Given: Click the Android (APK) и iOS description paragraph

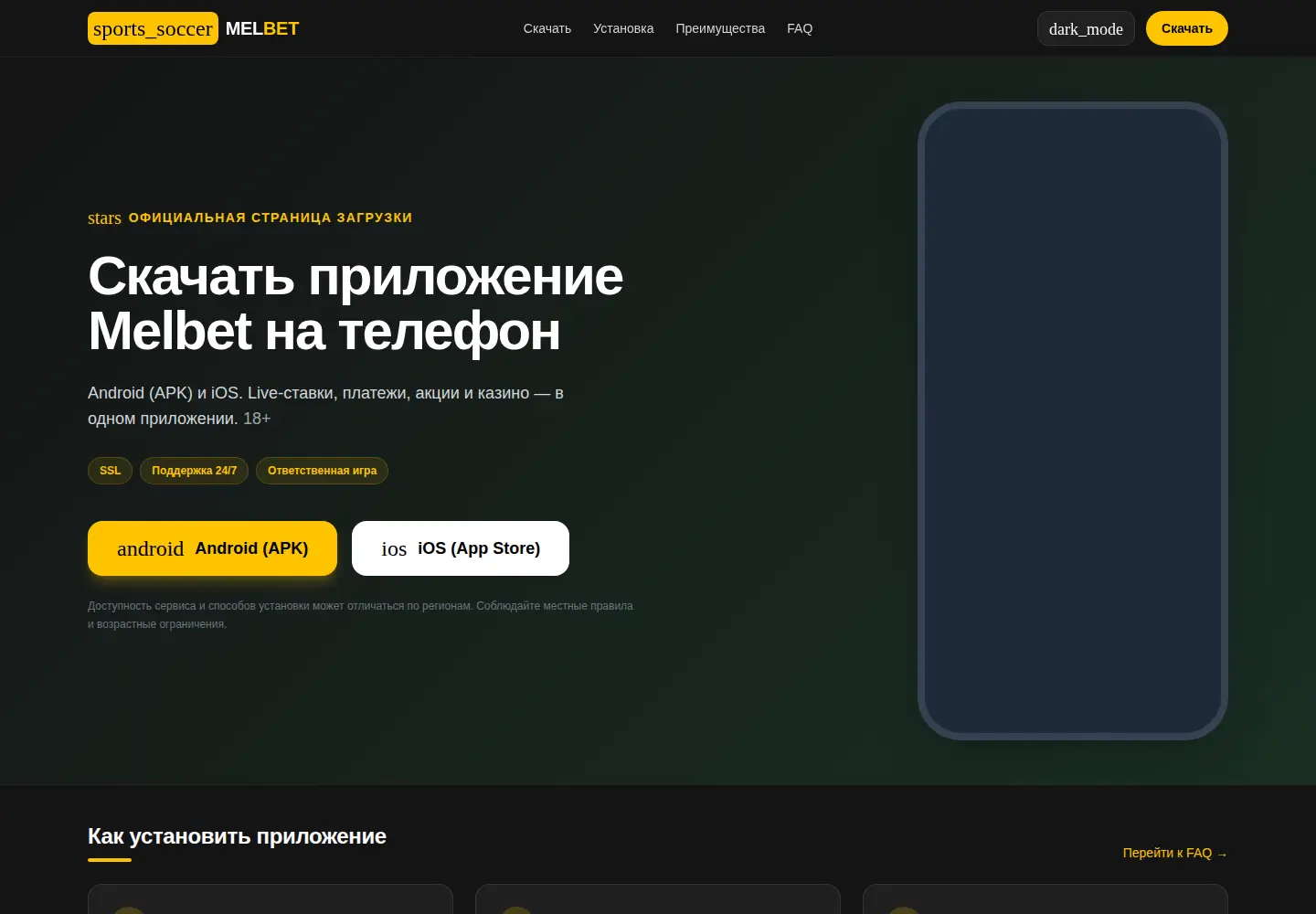Looking at the screenshot, I should 325,406.
